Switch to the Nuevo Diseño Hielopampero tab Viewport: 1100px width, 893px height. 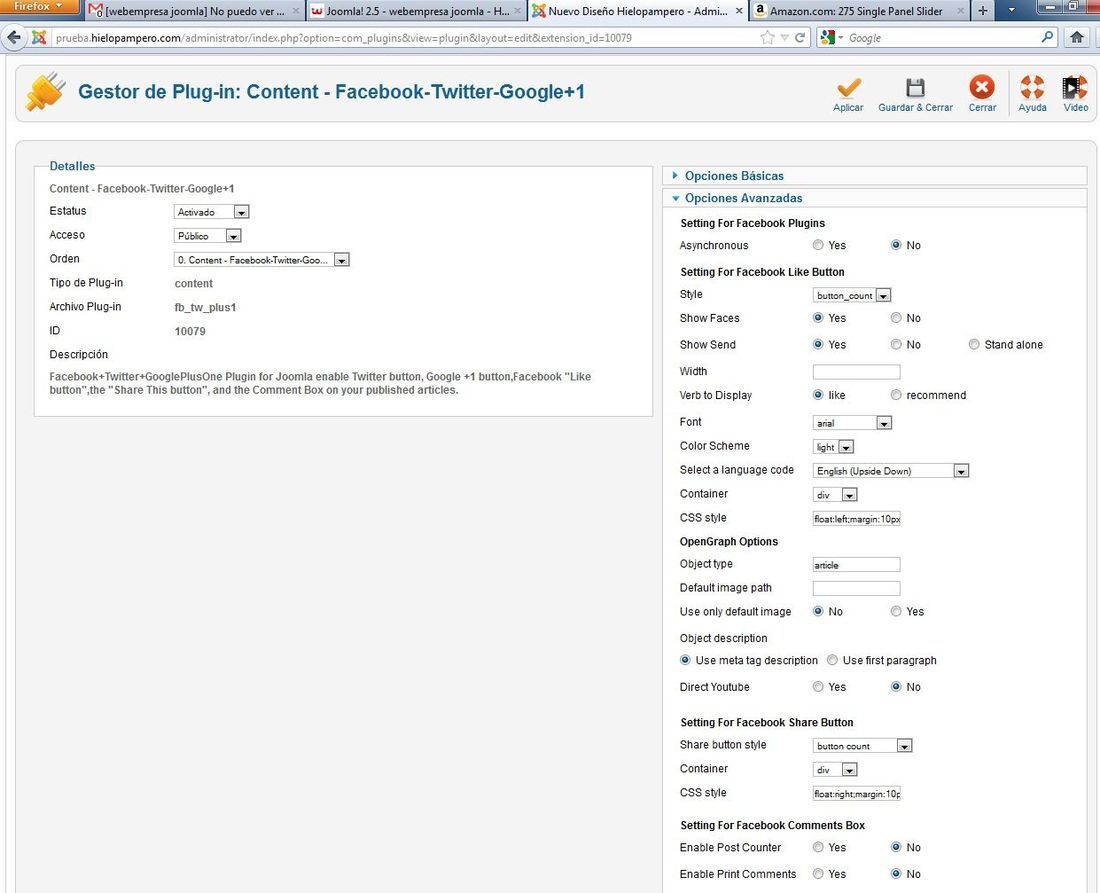click(x=638, y=11)
